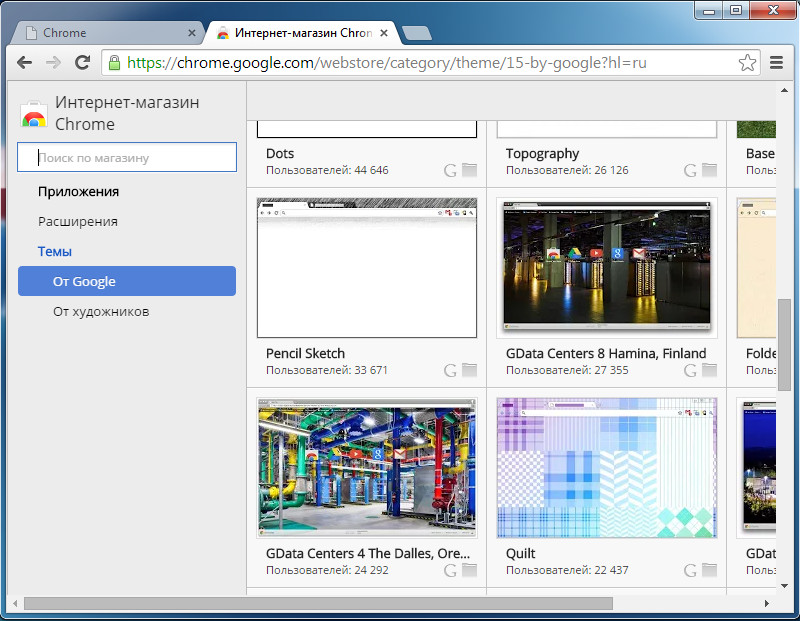The width and height of the screenshot is (800, 621).
Task: Minimize the Chrome window
Action: (709, 10)
